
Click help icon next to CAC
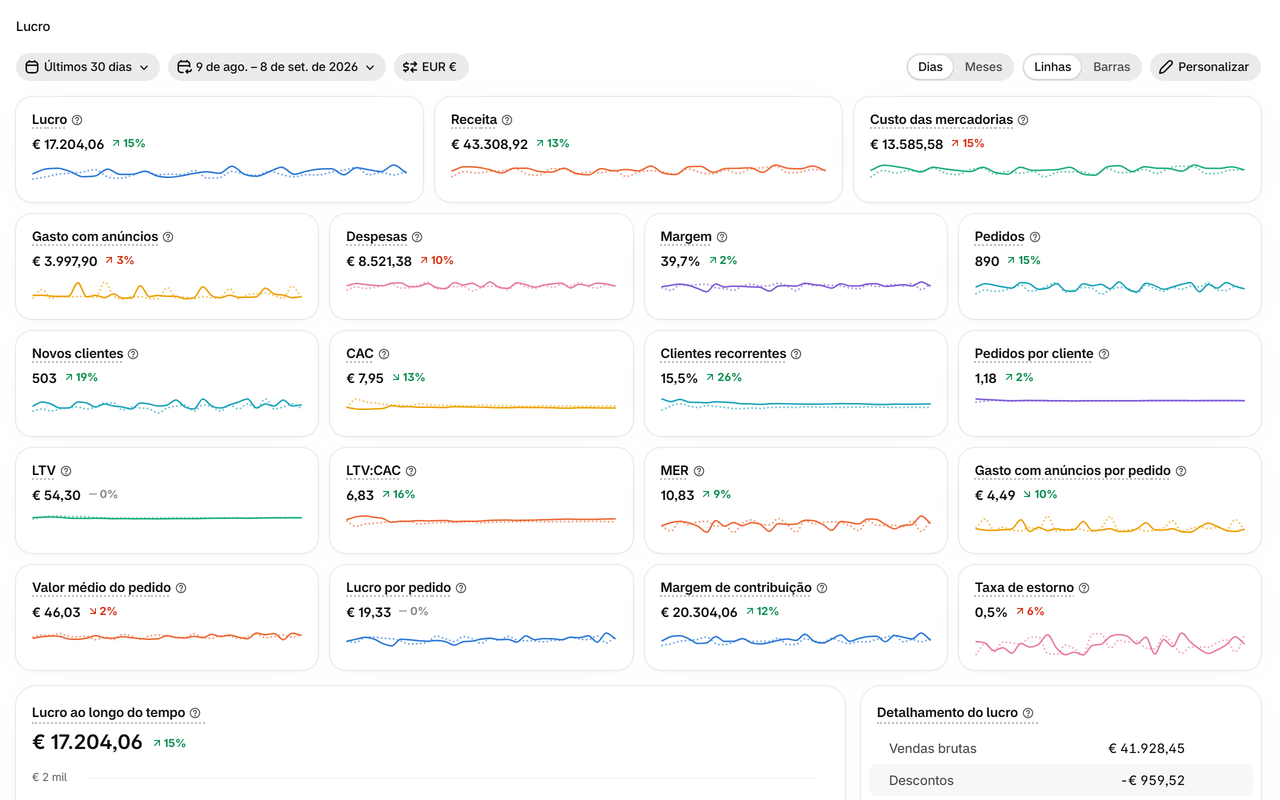point(384,354)
